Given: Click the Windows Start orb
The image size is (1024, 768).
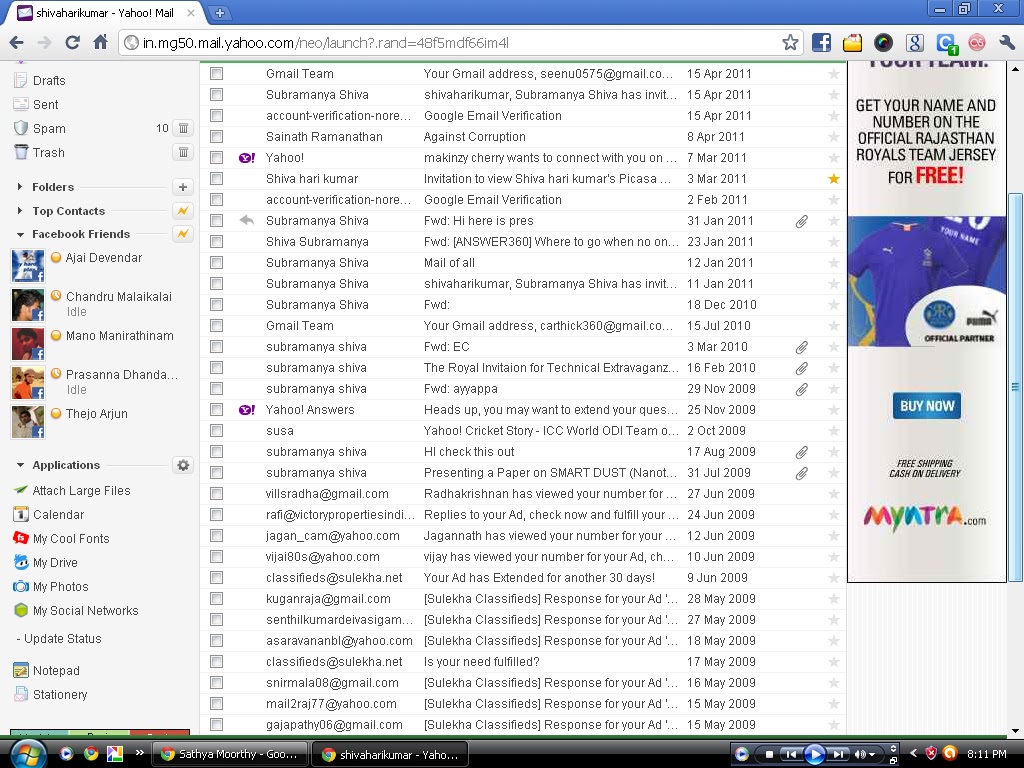Looking at the screenshot, I should pyautogui.click(x=27, y=754).
